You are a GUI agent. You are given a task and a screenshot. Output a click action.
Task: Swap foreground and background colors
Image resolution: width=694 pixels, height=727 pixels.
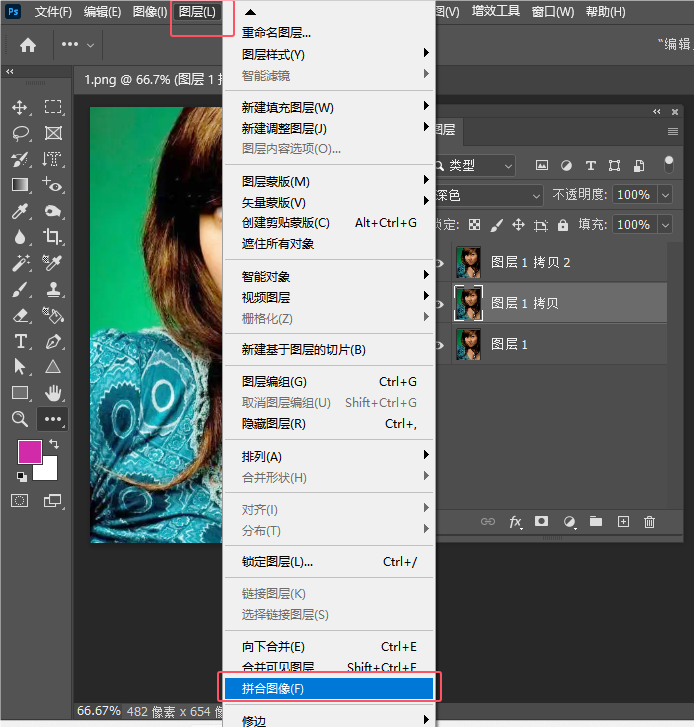[54, 444]
